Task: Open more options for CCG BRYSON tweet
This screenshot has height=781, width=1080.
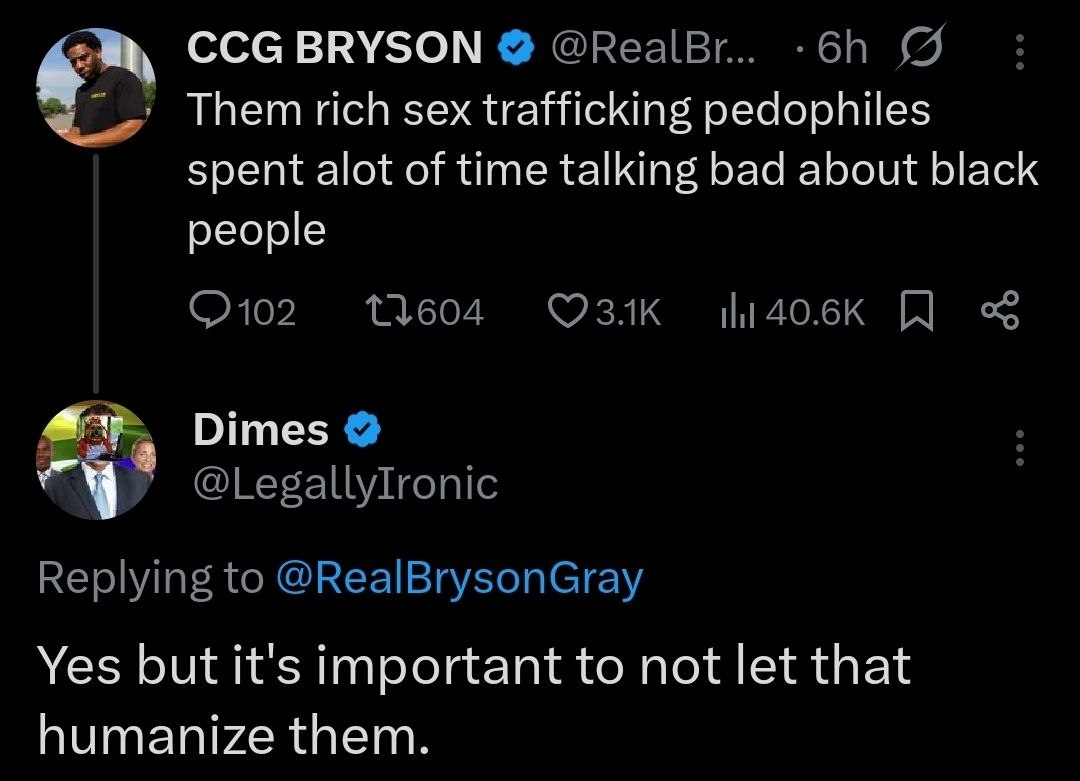Action: [1019, 52]
